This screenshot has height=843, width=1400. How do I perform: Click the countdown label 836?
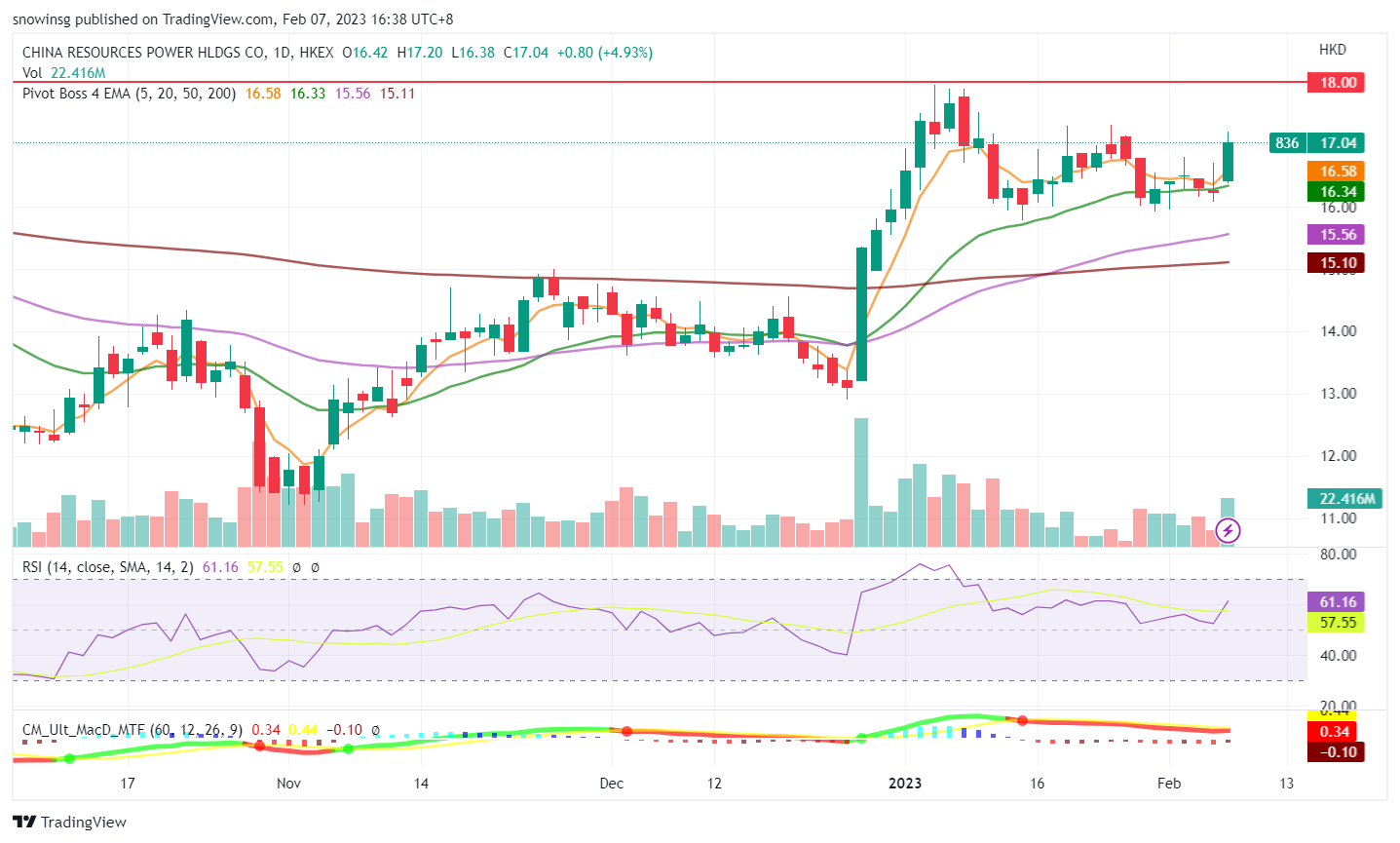point(1287,143)
